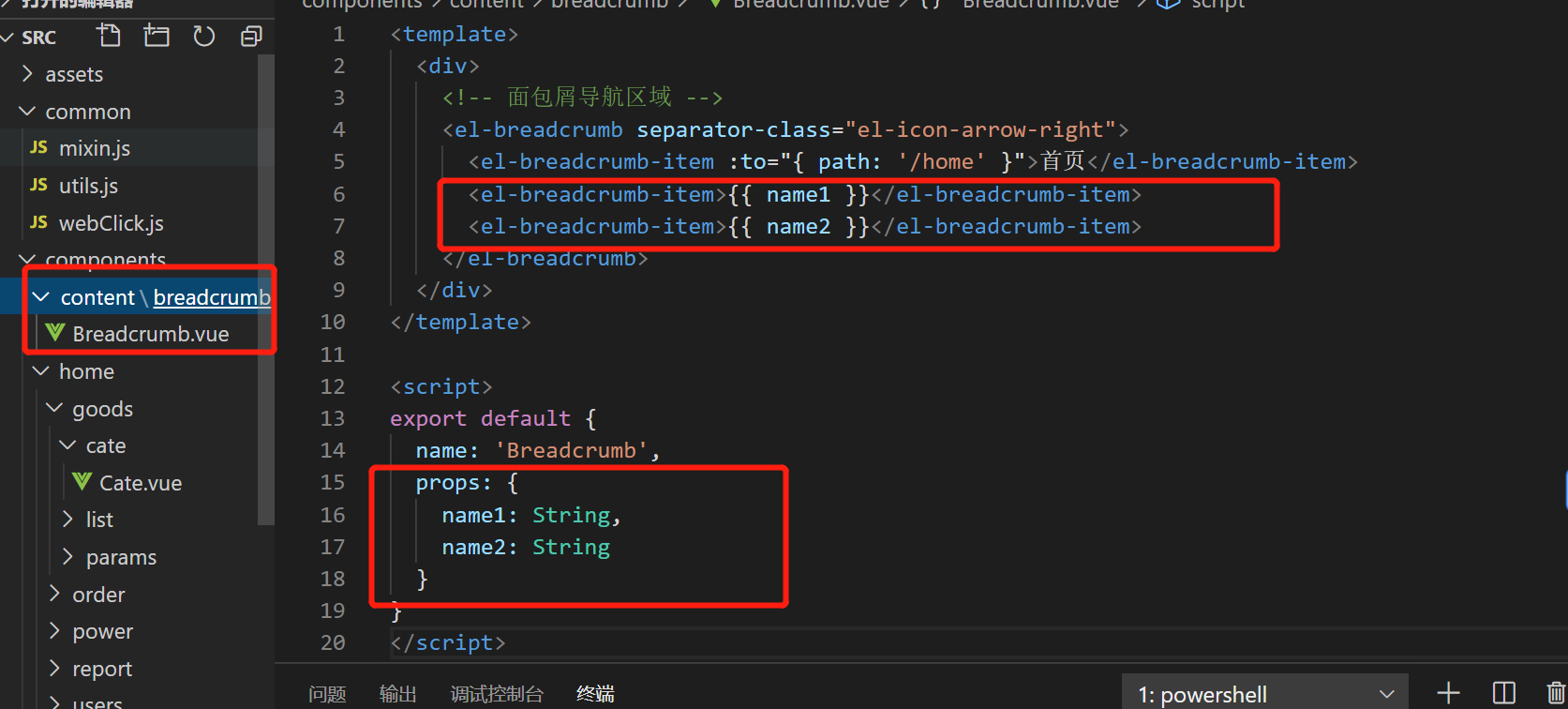Open webClick.js file

111,223
